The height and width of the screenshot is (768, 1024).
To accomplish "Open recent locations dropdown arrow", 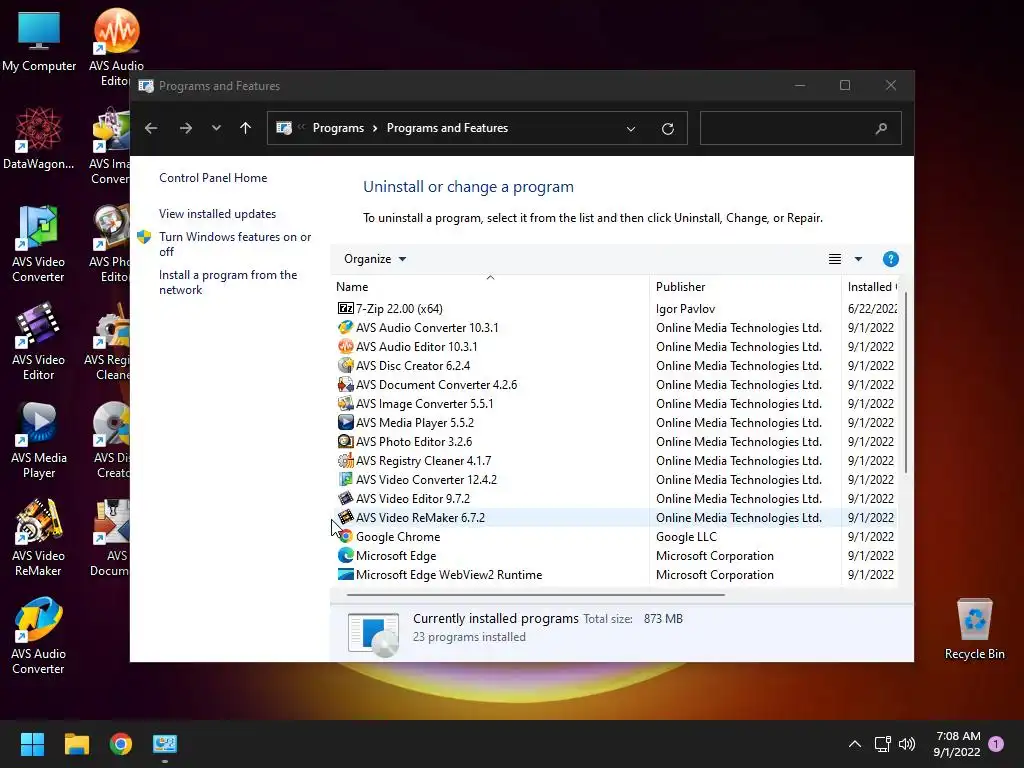I will (x=216, y=128).
